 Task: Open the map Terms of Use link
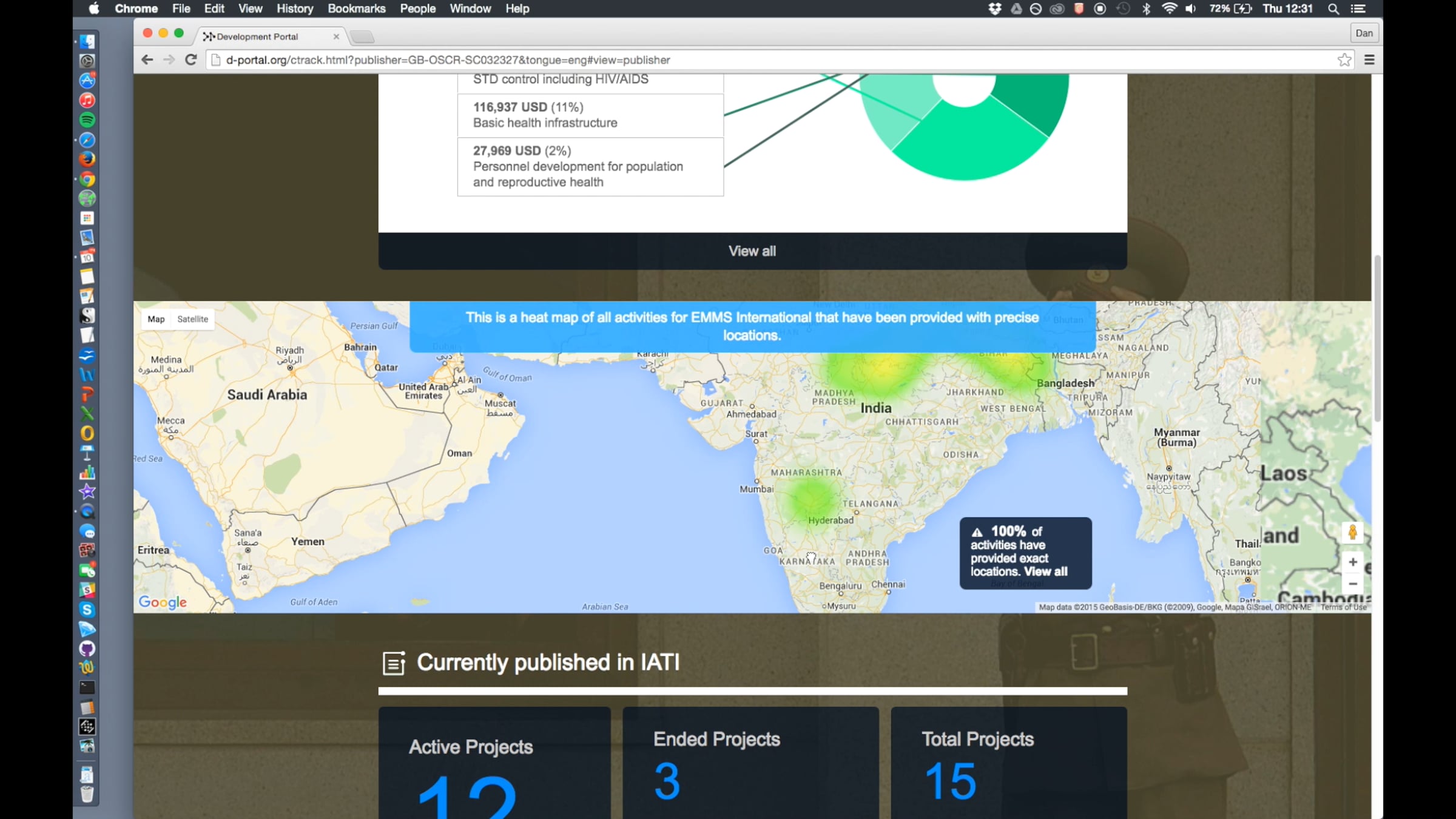(x=1343, y=607)
